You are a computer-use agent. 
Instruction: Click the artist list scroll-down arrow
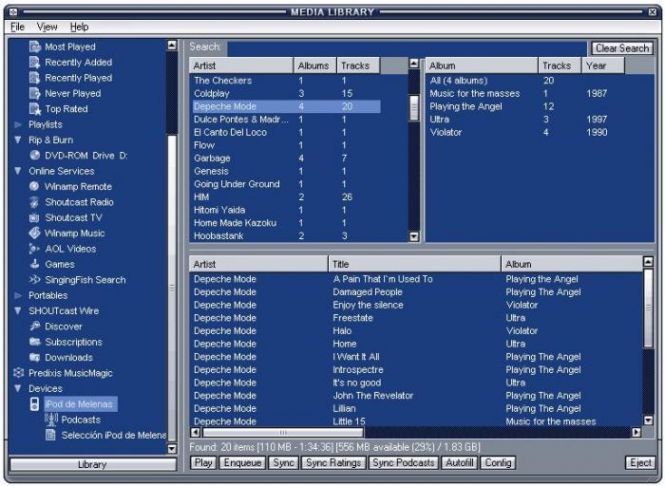point(414,237)
